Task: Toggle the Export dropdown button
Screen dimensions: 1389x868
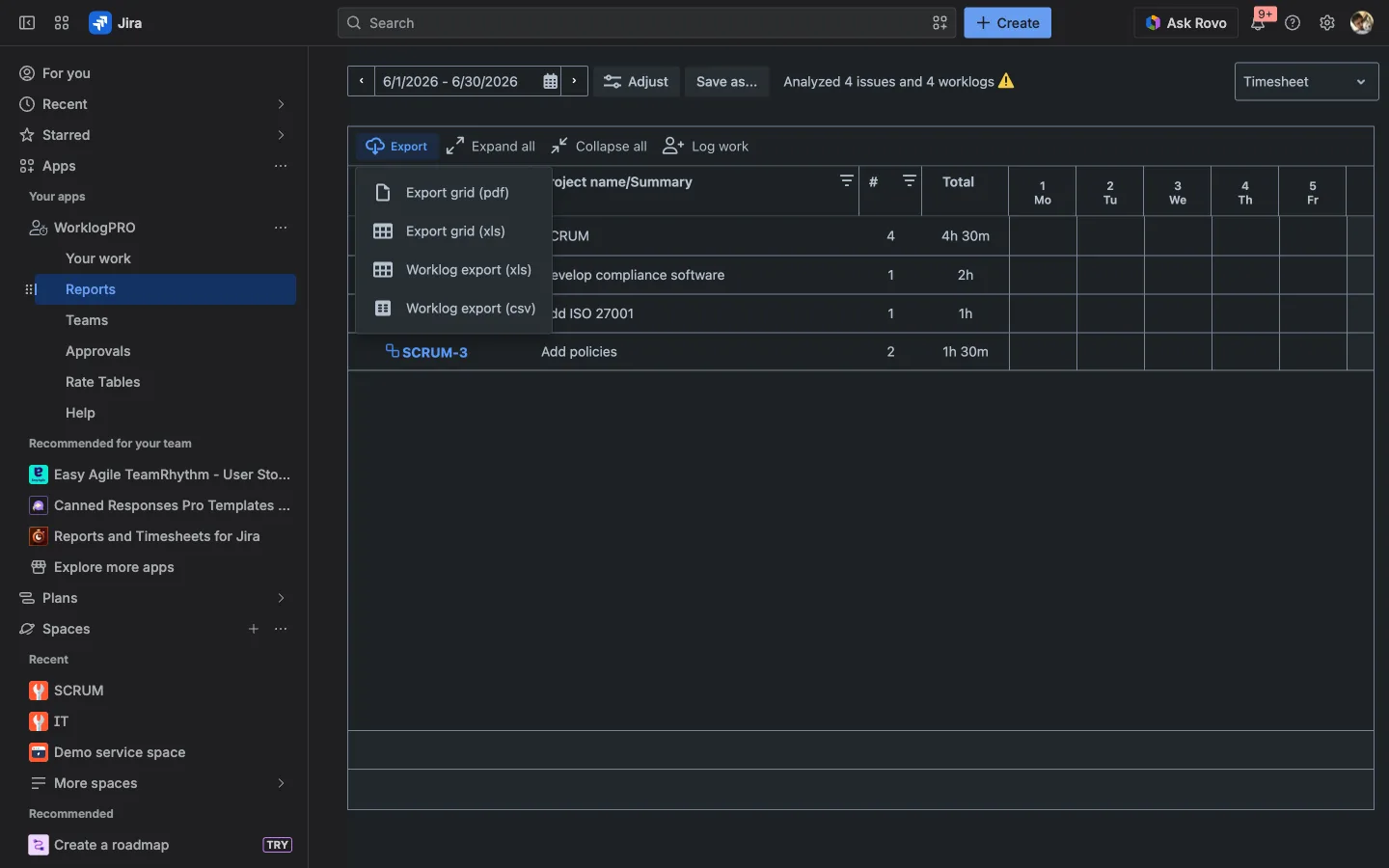Action: point(396,147)
